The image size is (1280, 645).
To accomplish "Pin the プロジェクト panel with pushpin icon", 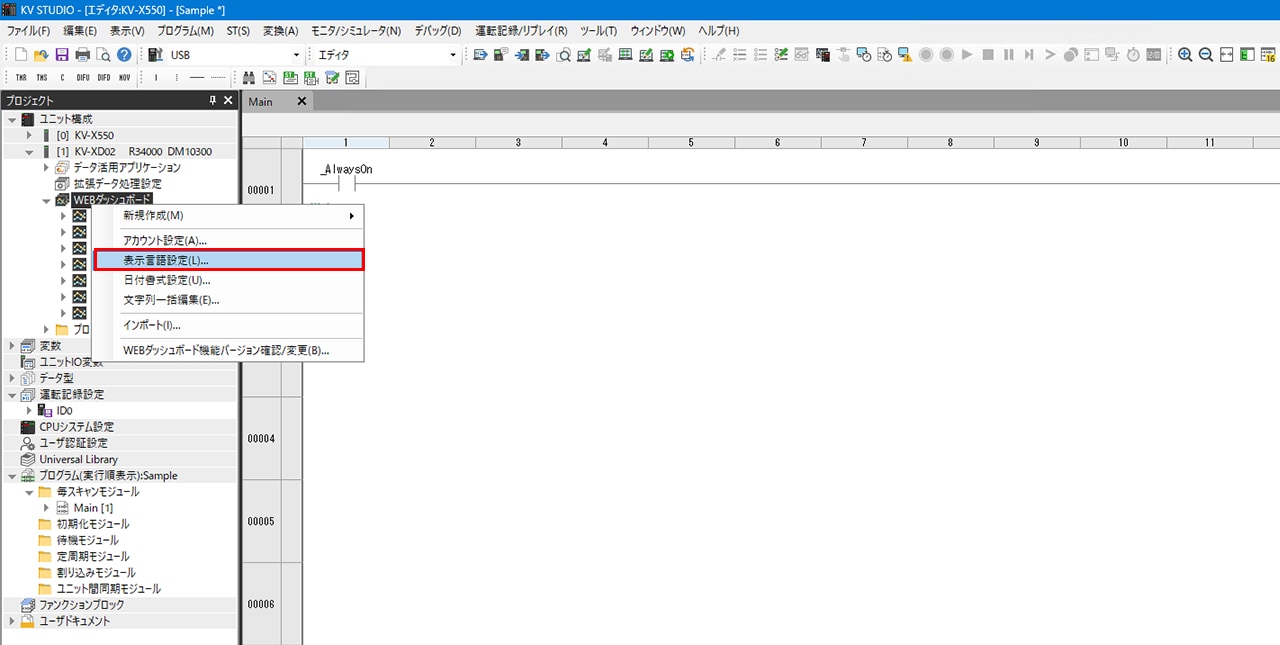I will coord(212,101).
